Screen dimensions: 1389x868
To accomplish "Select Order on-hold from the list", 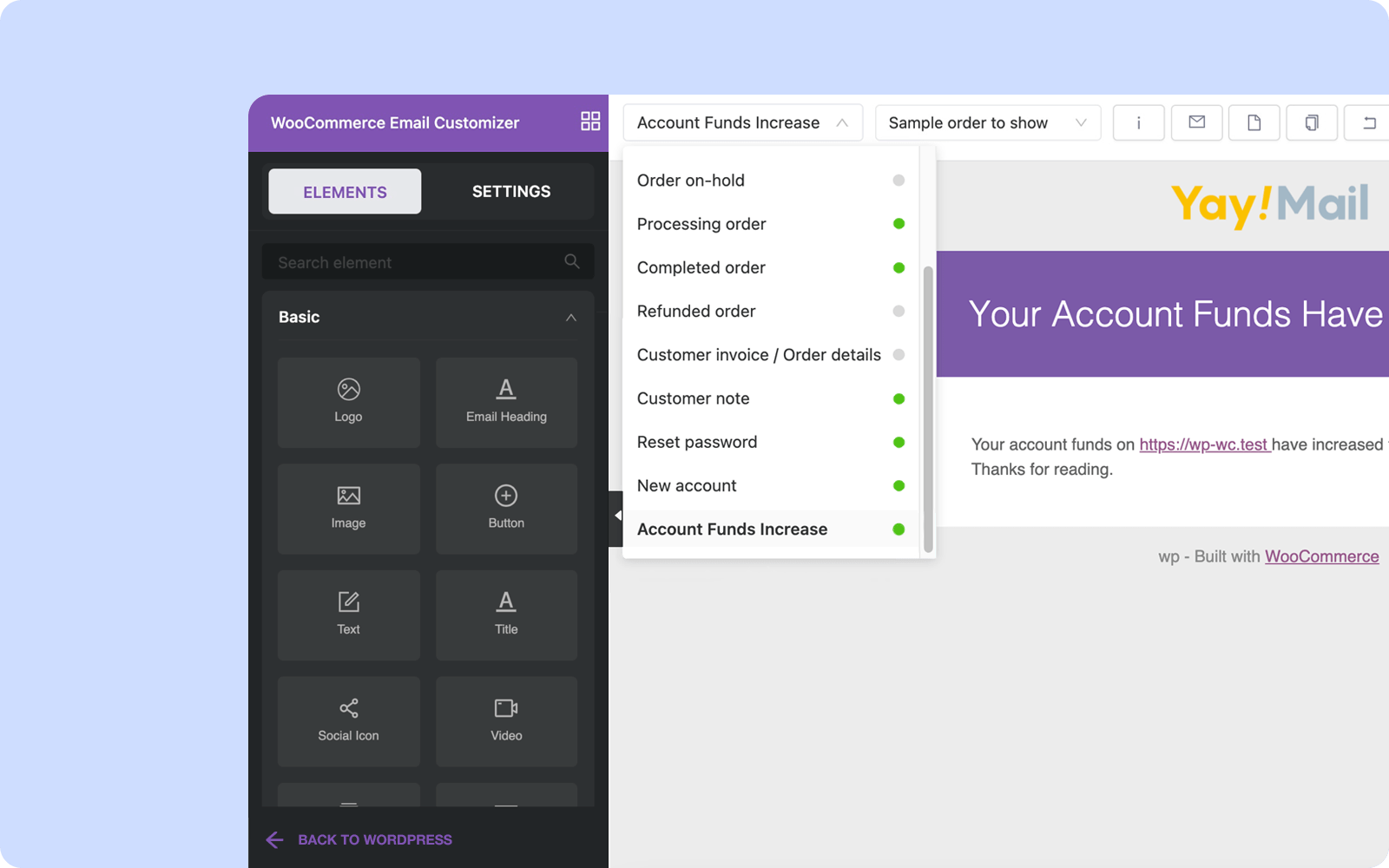I will (771, 181).
